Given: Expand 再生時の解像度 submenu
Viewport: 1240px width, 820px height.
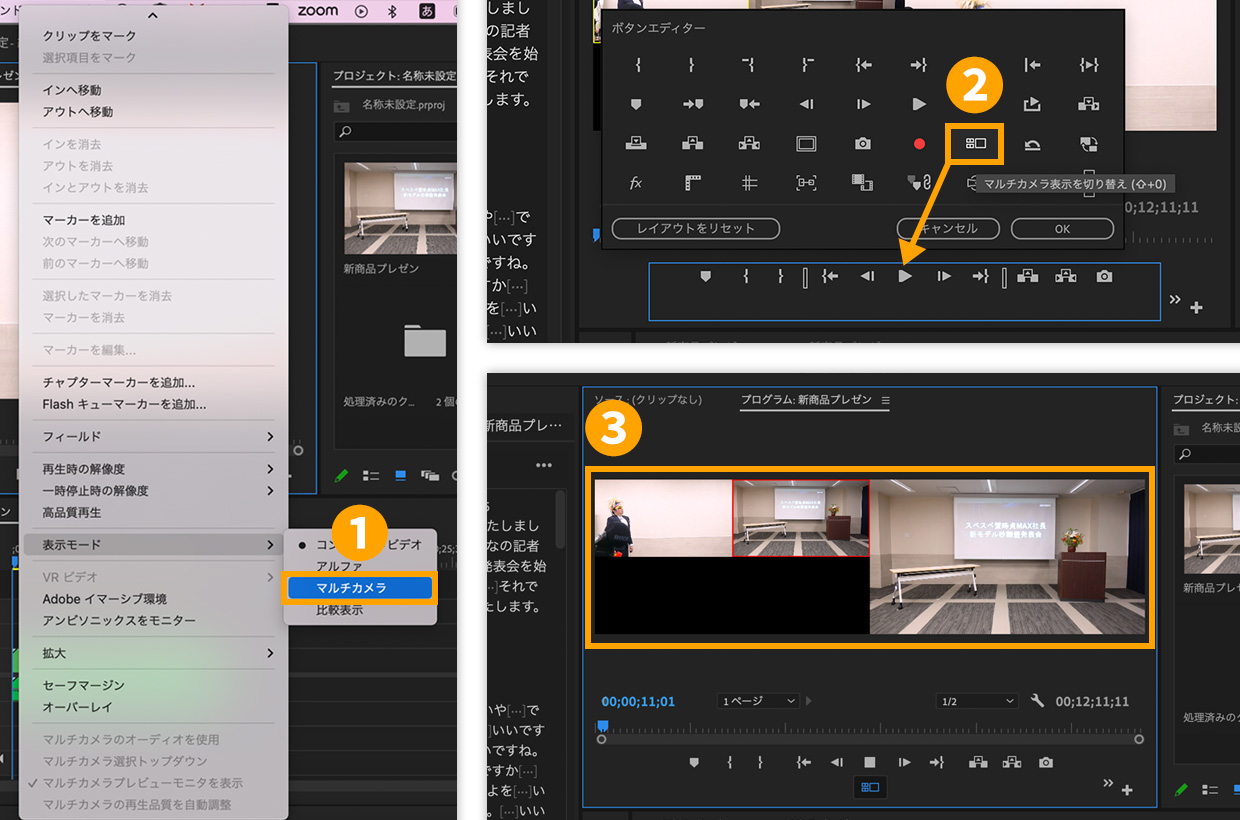Looking at the screenshot, I should 153,469.
